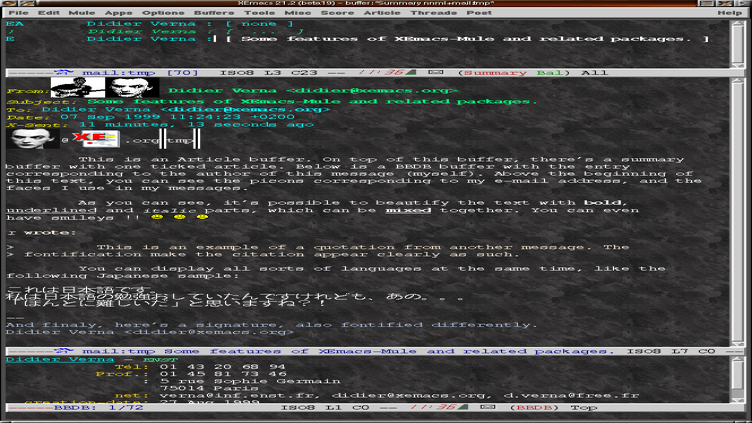Click the second face portrait in From header
Screen dimensions: 752x423
pyautogui.click(x=132, y=88)
